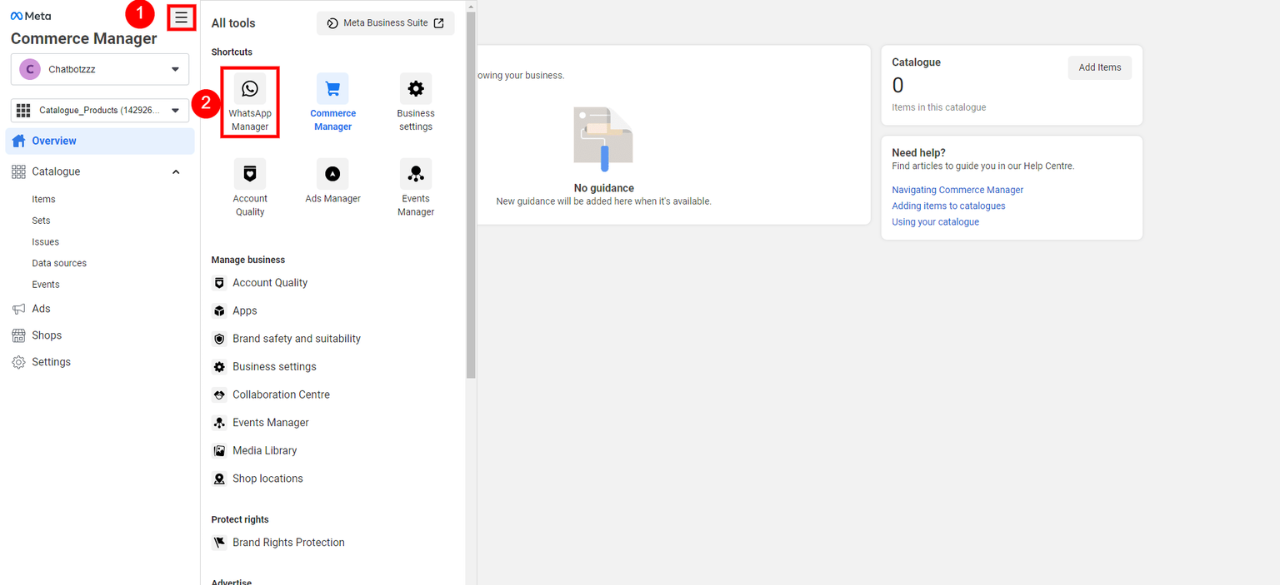Screen dimensions: 1280x585
Task: Open Ads in the sidebar
Action: click(x=41, y=309)
